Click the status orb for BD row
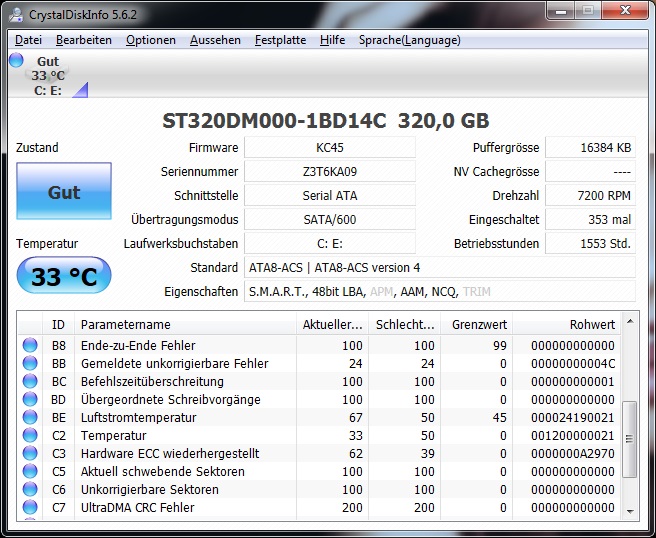 pyautogui.click(x=30, y=399)
